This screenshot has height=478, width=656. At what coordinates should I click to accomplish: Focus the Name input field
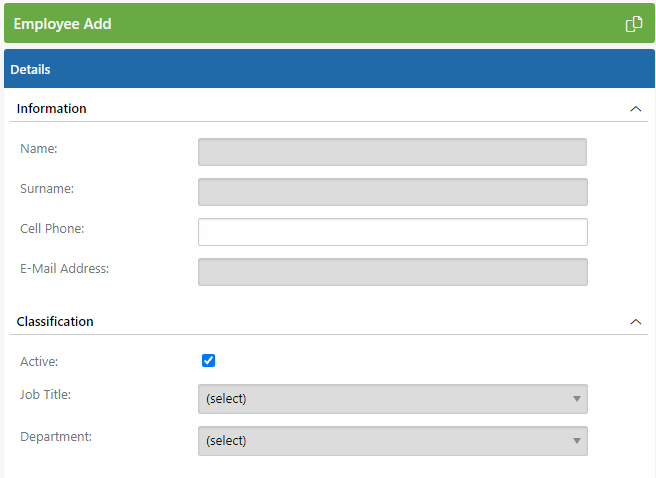(392, 152)
